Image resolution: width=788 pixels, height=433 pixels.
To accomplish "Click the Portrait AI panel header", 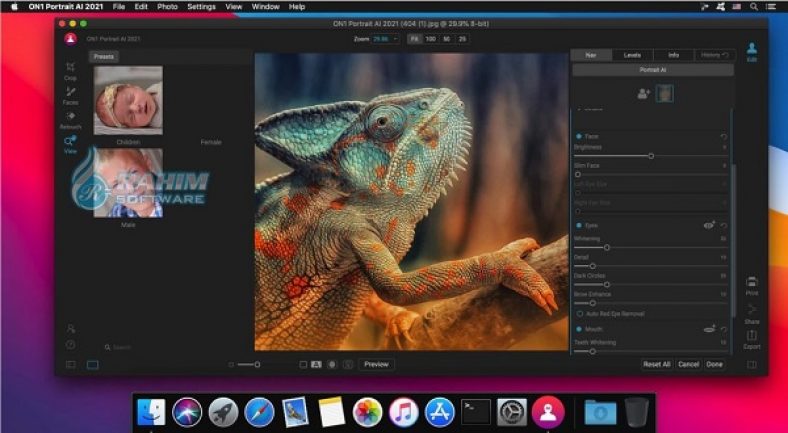I will (x=653, y=70).
